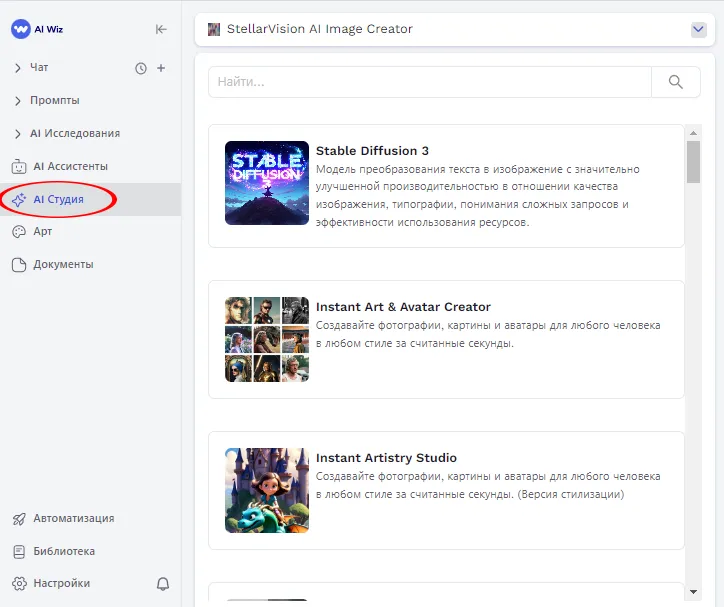Viewport: 724px width, 607px height.
Task: Select AI Студия in sidebar
Action: tap(58, 199)
